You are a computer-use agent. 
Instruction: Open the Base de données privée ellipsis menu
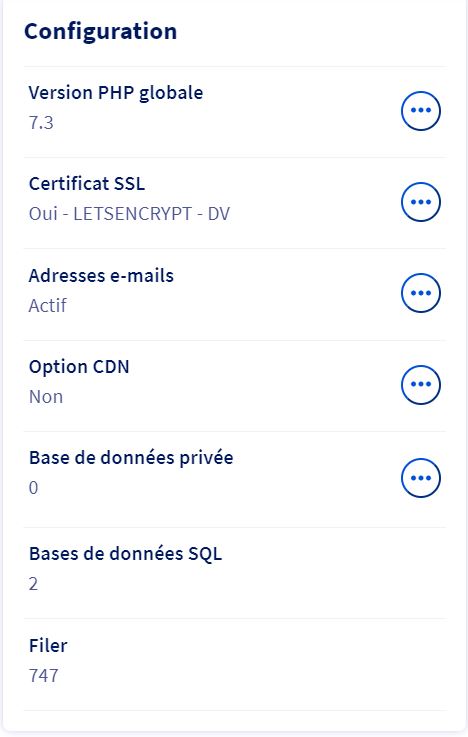421,478
